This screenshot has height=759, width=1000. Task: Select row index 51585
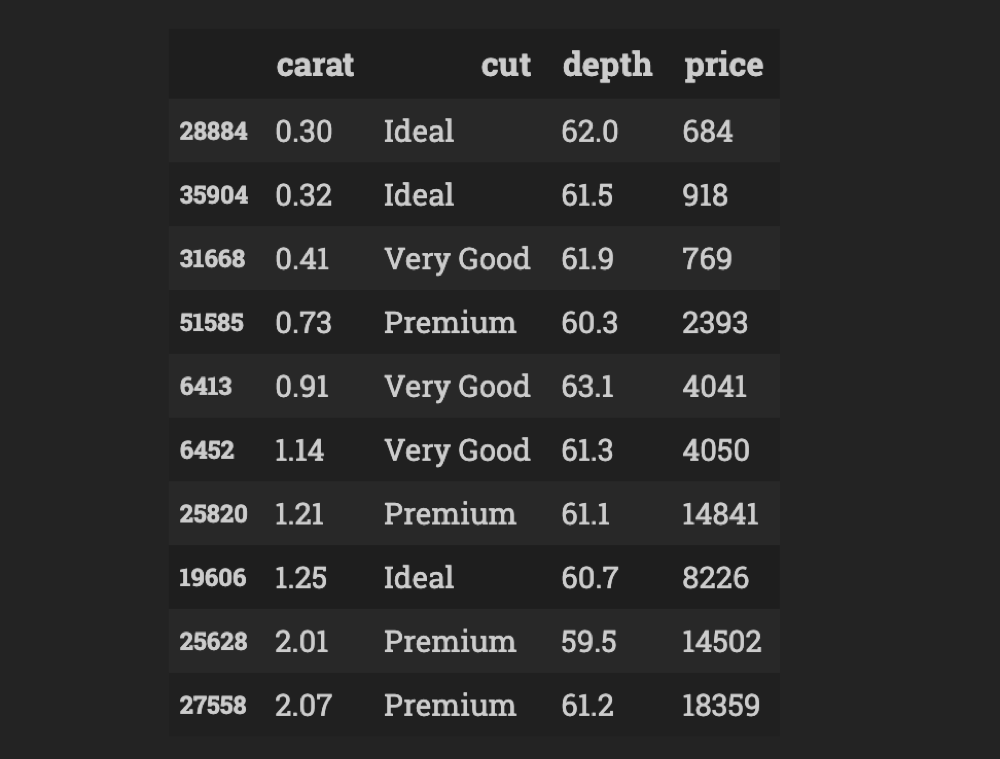pos(211,323)
